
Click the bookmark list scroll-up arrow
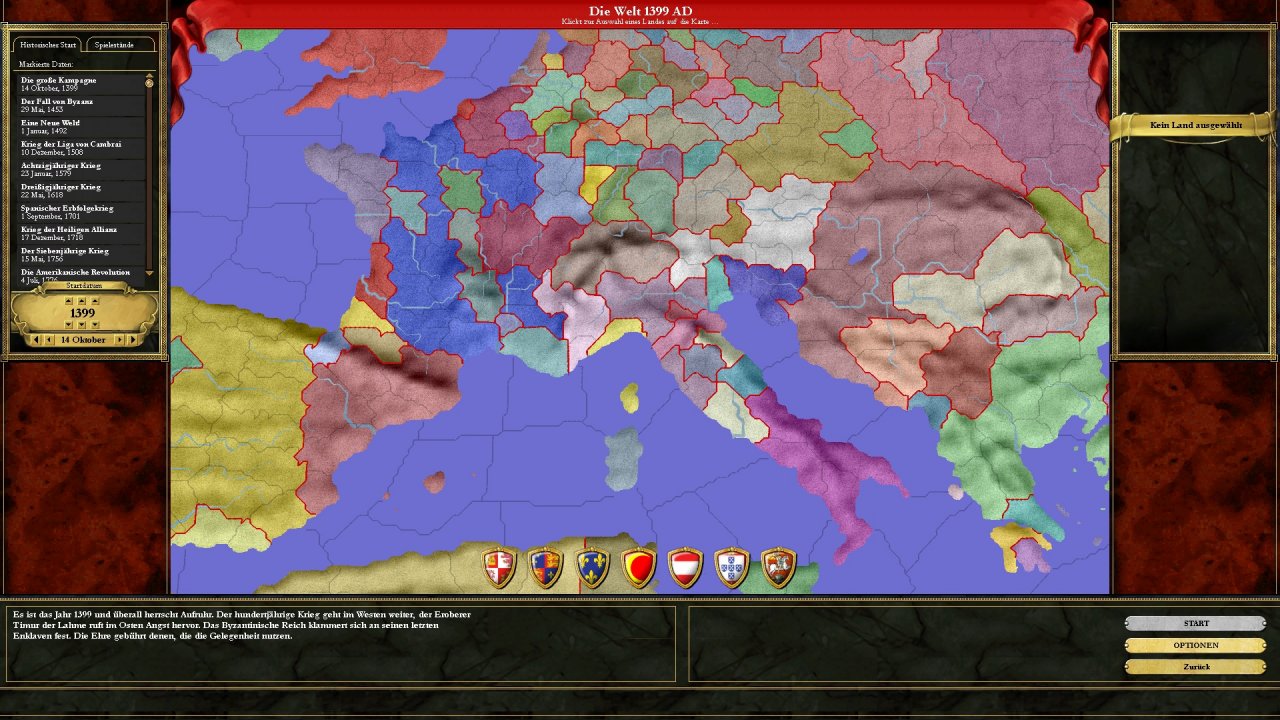tap(150, 75)
